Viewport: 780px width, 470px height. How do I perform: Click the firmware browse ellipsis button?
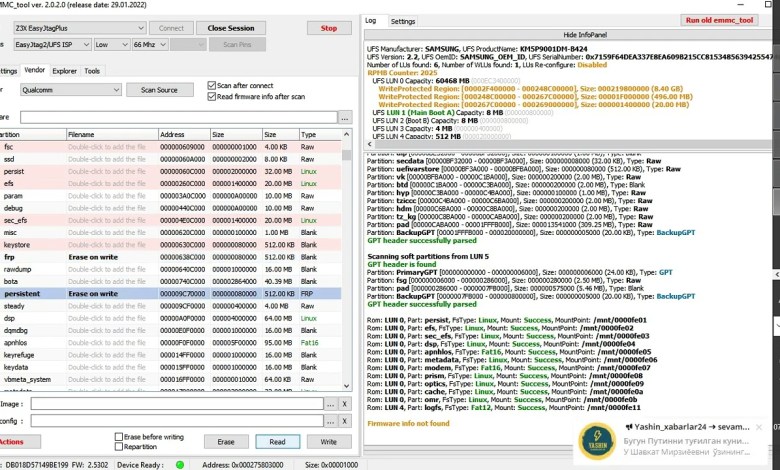click(x=345, y=117)
